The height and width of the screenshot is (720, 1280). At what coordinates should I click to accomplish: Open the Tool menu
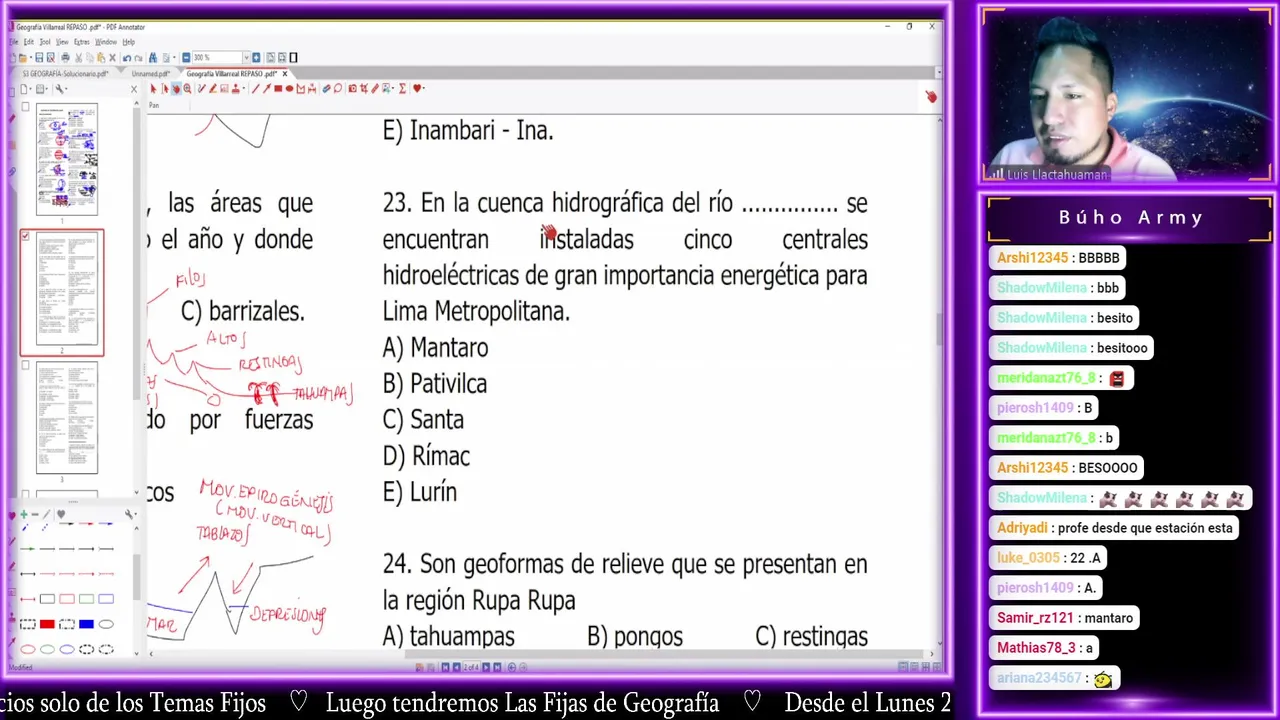[x=45, y=42]
